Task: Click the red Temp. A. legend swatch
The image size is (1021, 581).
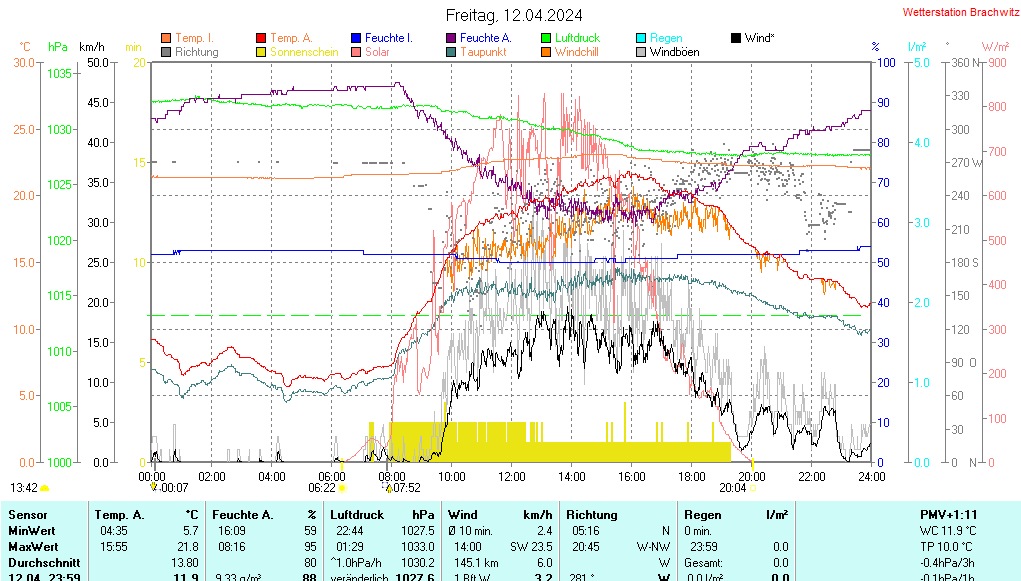Action: point(262,38)
